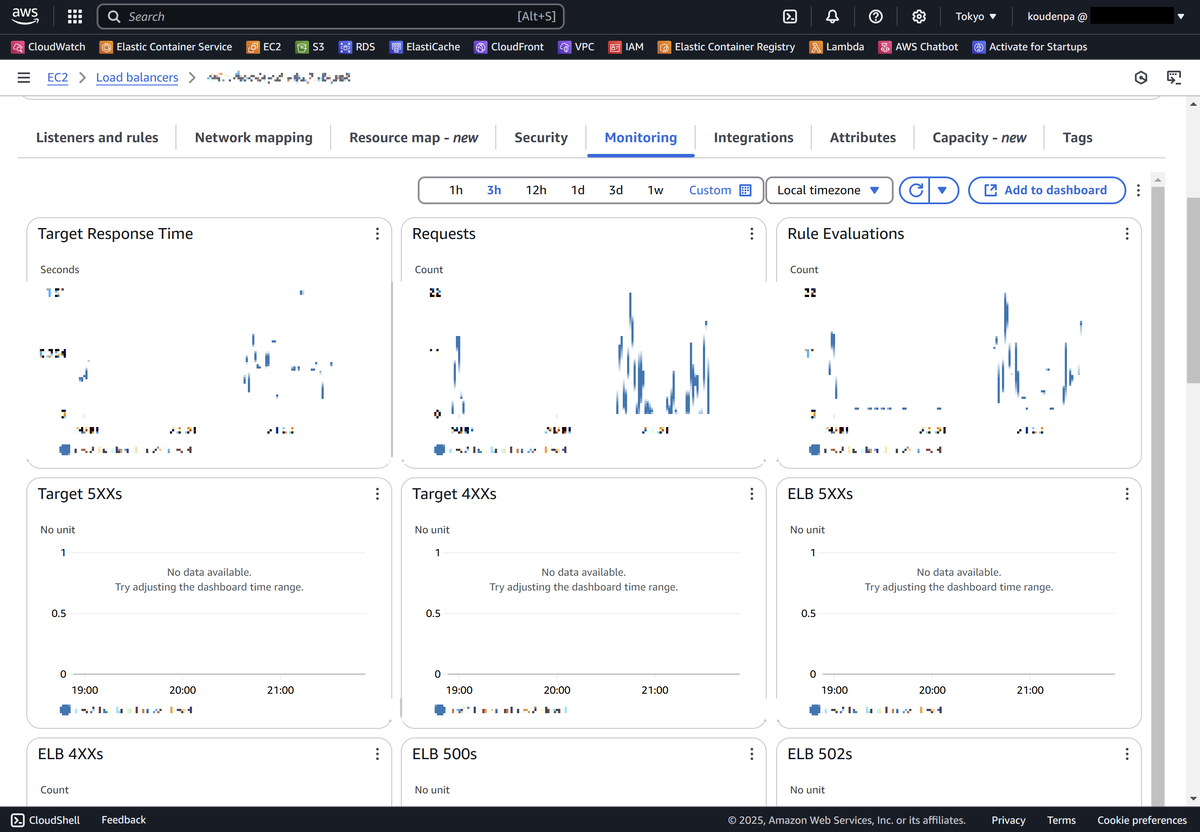Switch to the 12h time range
The image size is (1200, 832).
click(x=536, y=189)
